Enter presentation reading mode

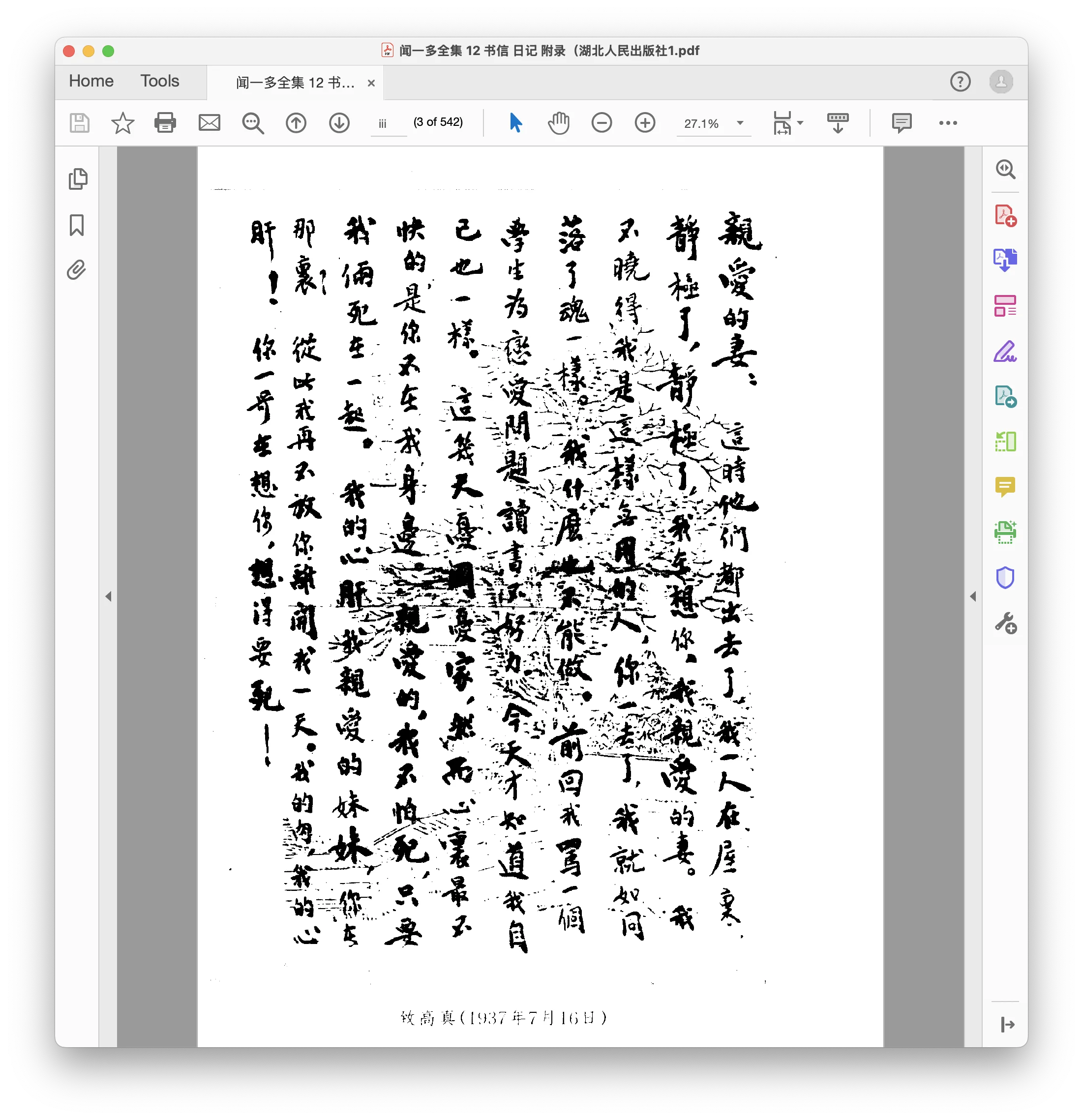coord(837,123)
